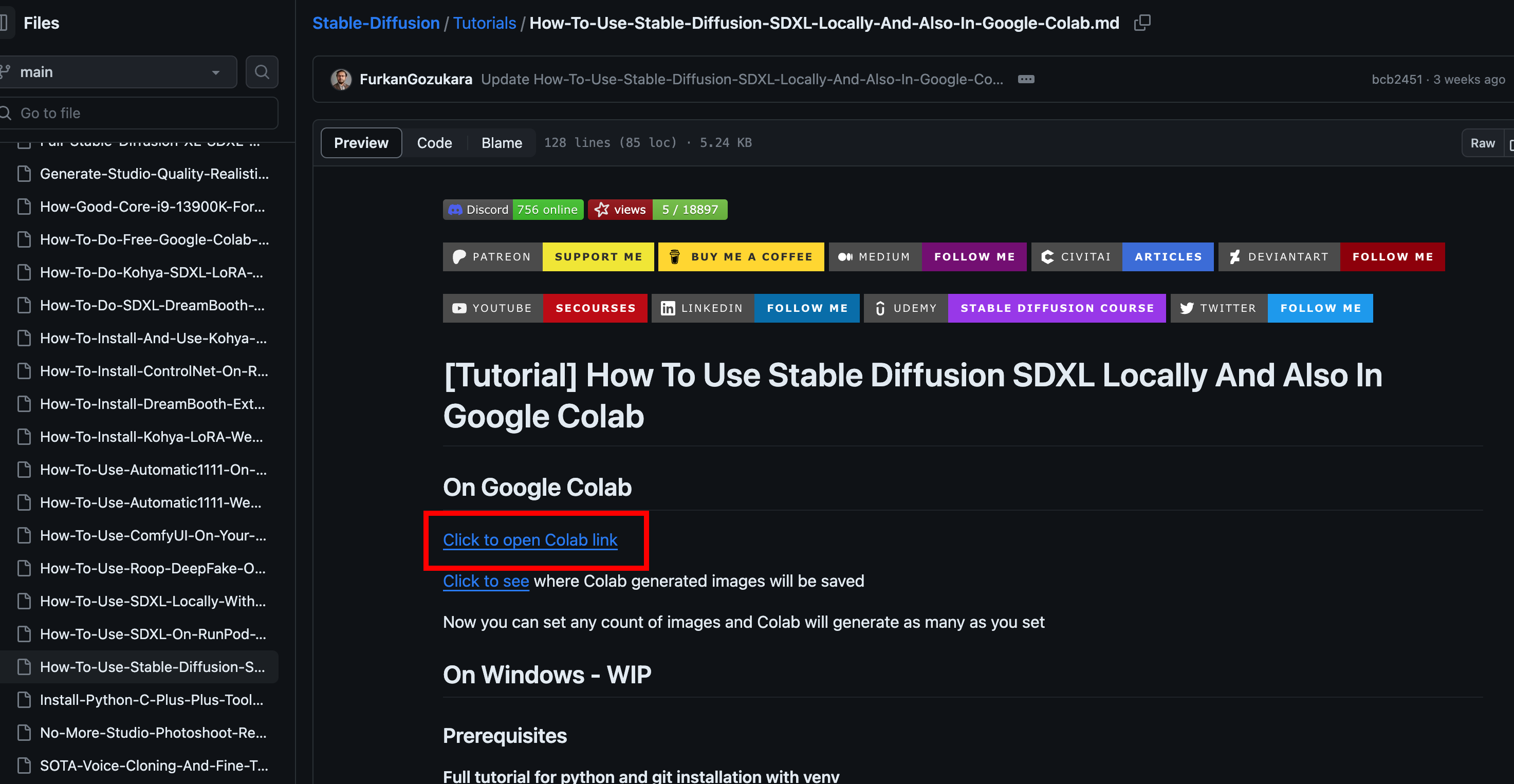Open the file search magnifier icon
The height and width of the screenshot is (784, 1514).
(x=262, y=72)
